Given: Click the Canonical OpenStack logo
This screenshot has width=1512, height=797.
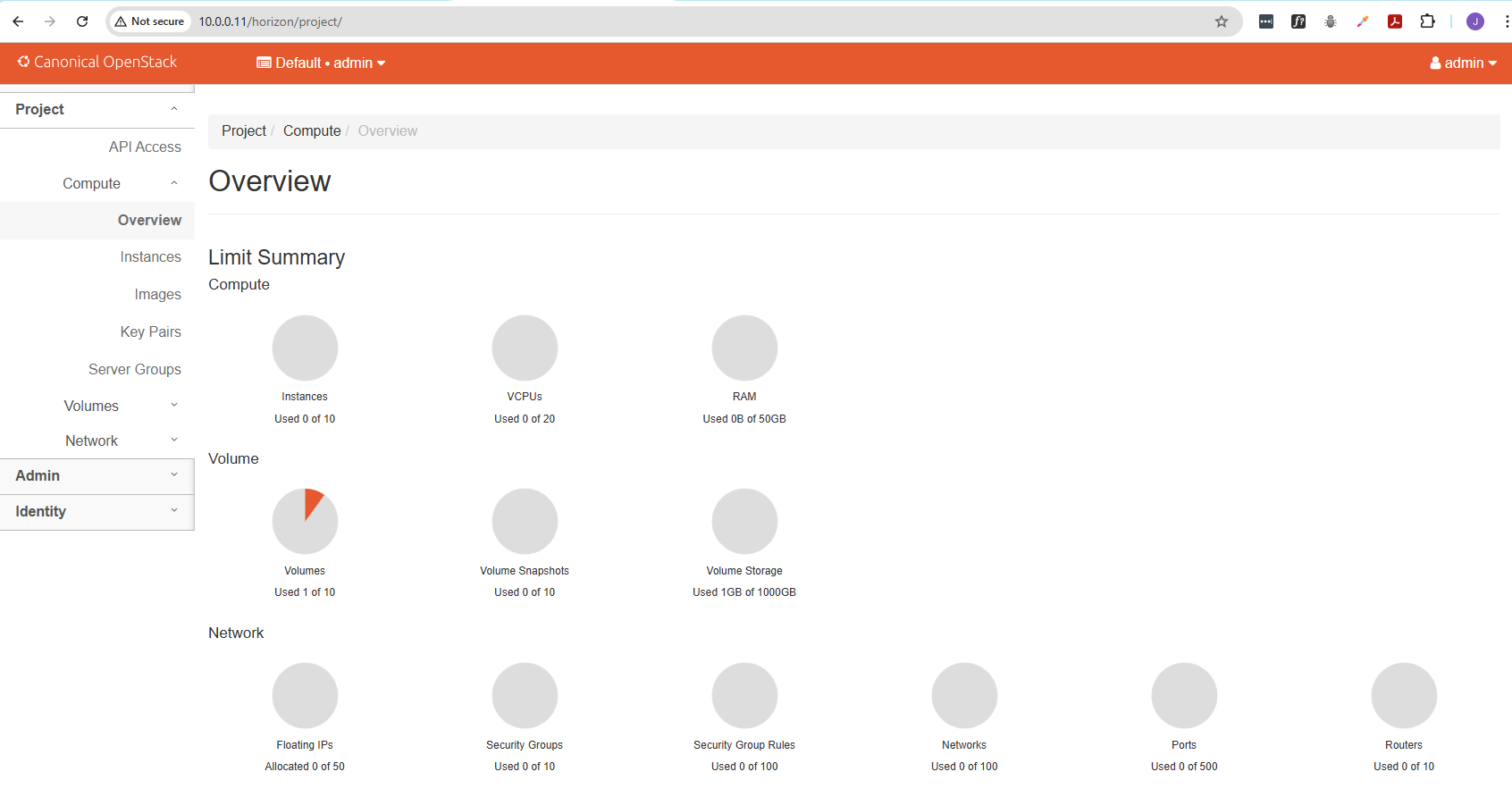Looking at the screenshot, I should (97, 62).
